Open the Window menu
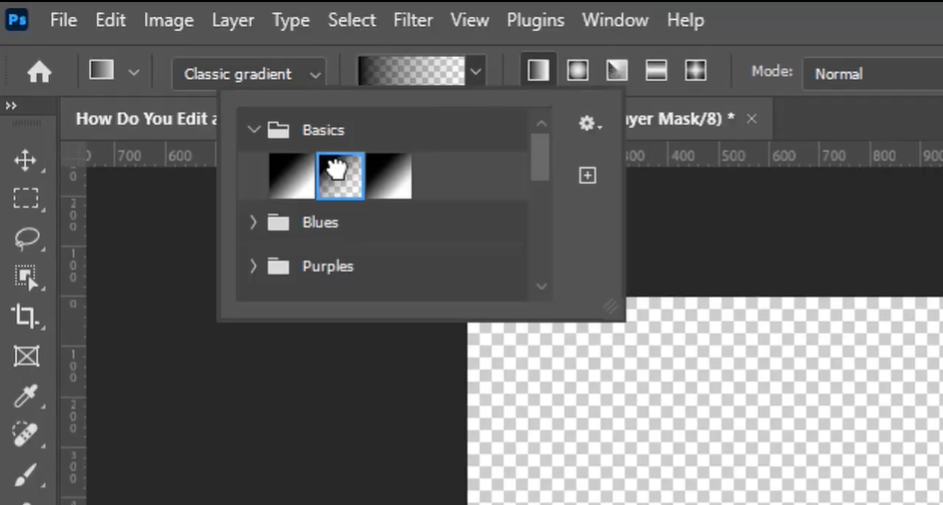This screenshot has width=943, height=505. click(x=615, y=20)
